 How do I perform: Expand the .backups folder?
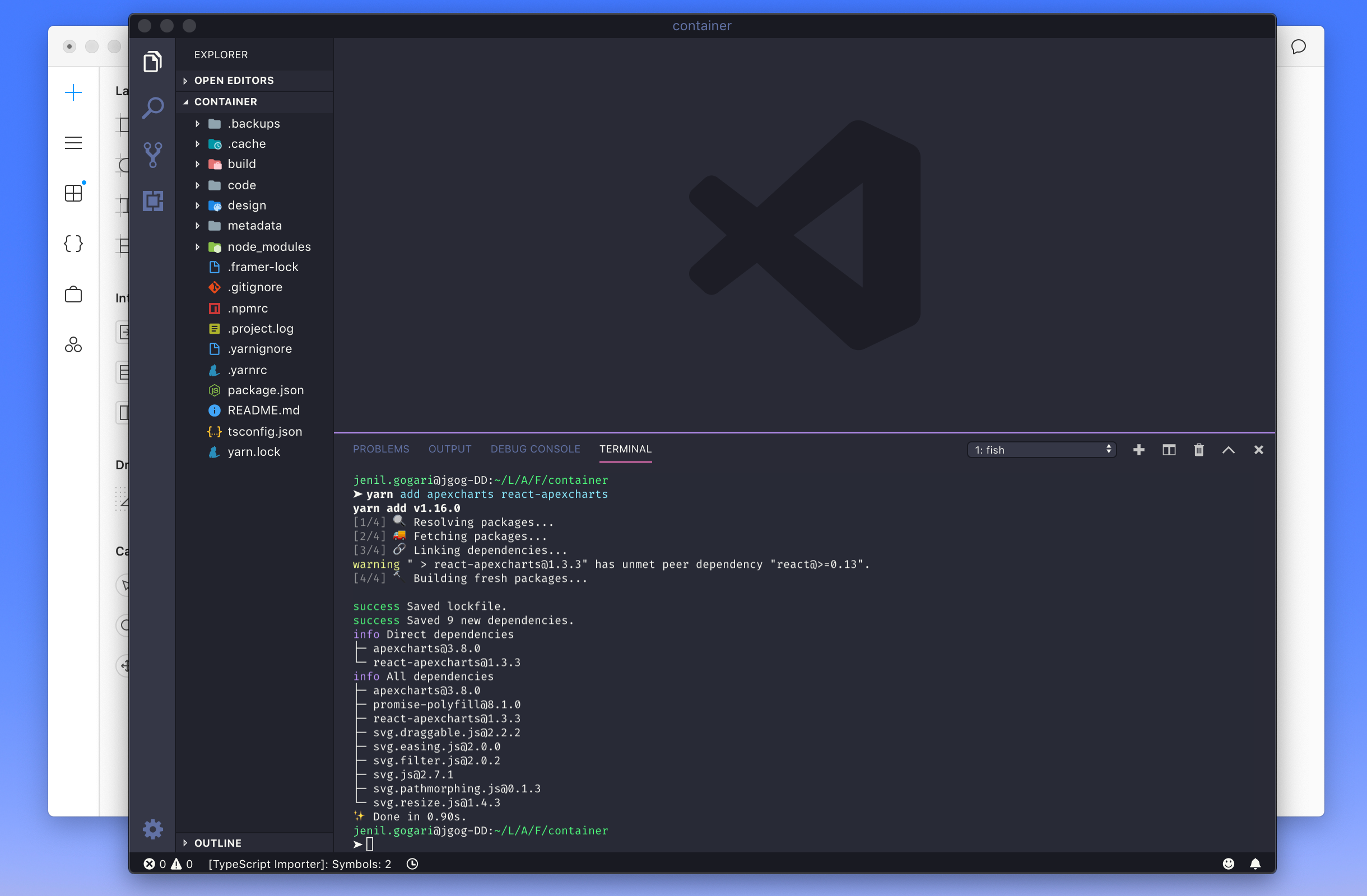(x=254, y=123)
